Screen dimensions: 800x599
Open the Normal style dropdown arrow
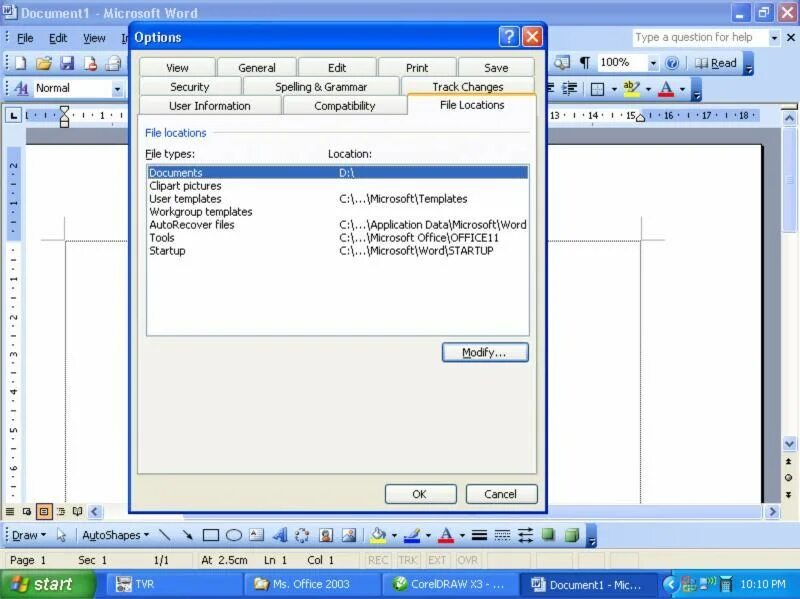click(x=117, y=89)
